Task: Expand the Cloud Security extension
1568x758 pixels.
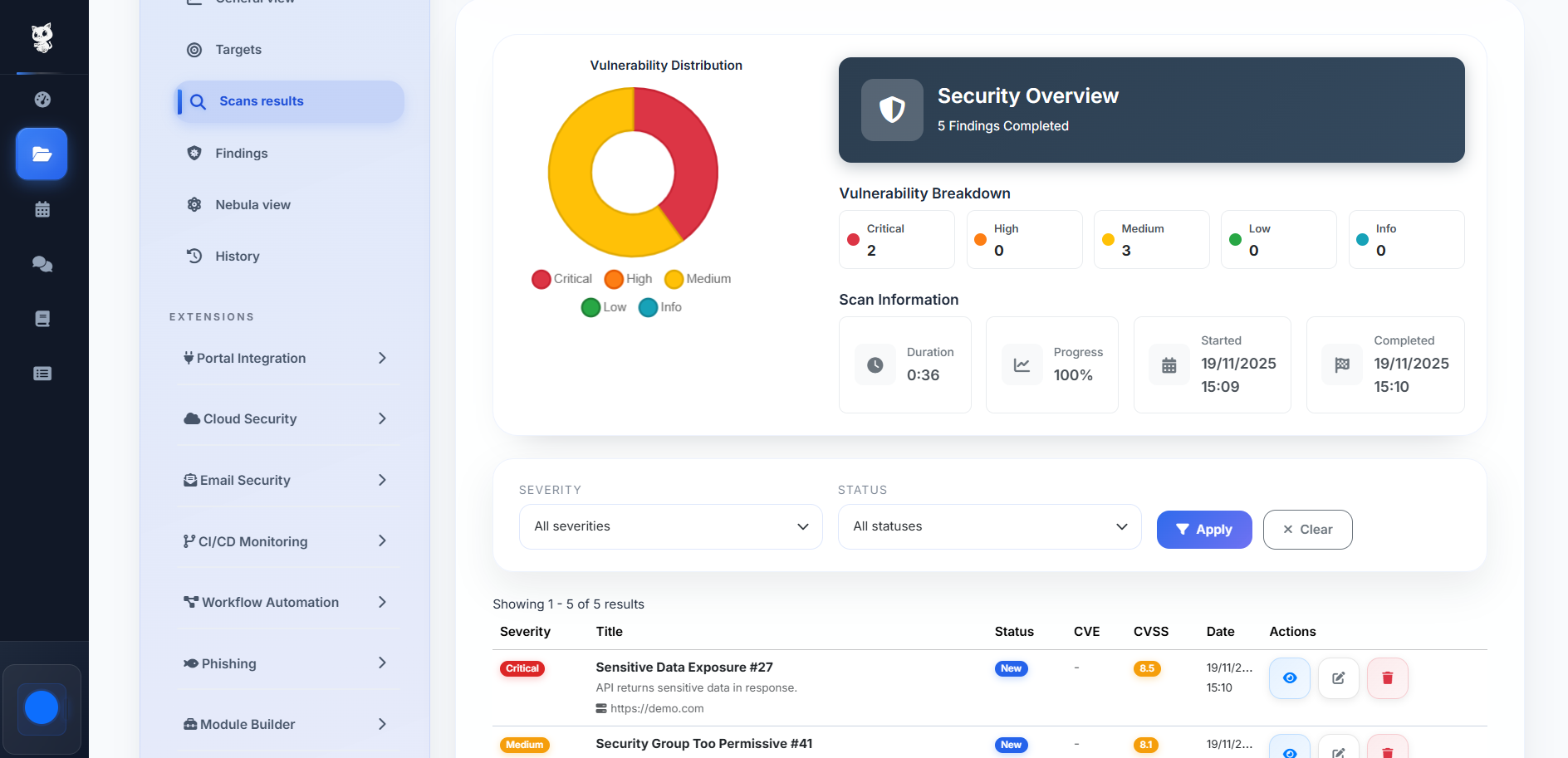Action: 287,418
